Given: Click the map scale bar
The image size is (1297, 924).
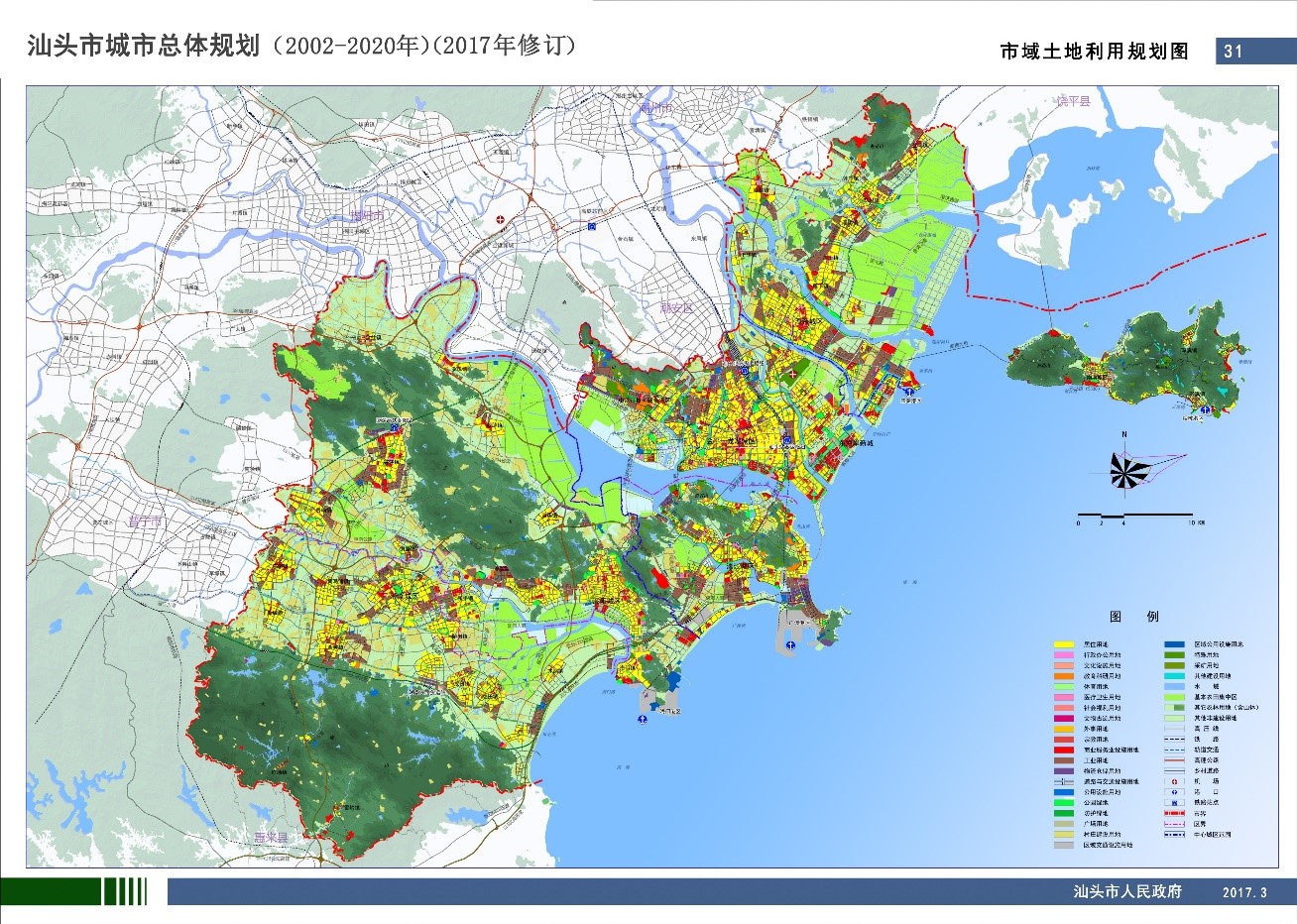Looking at the screenshot, I should 1135,517.
